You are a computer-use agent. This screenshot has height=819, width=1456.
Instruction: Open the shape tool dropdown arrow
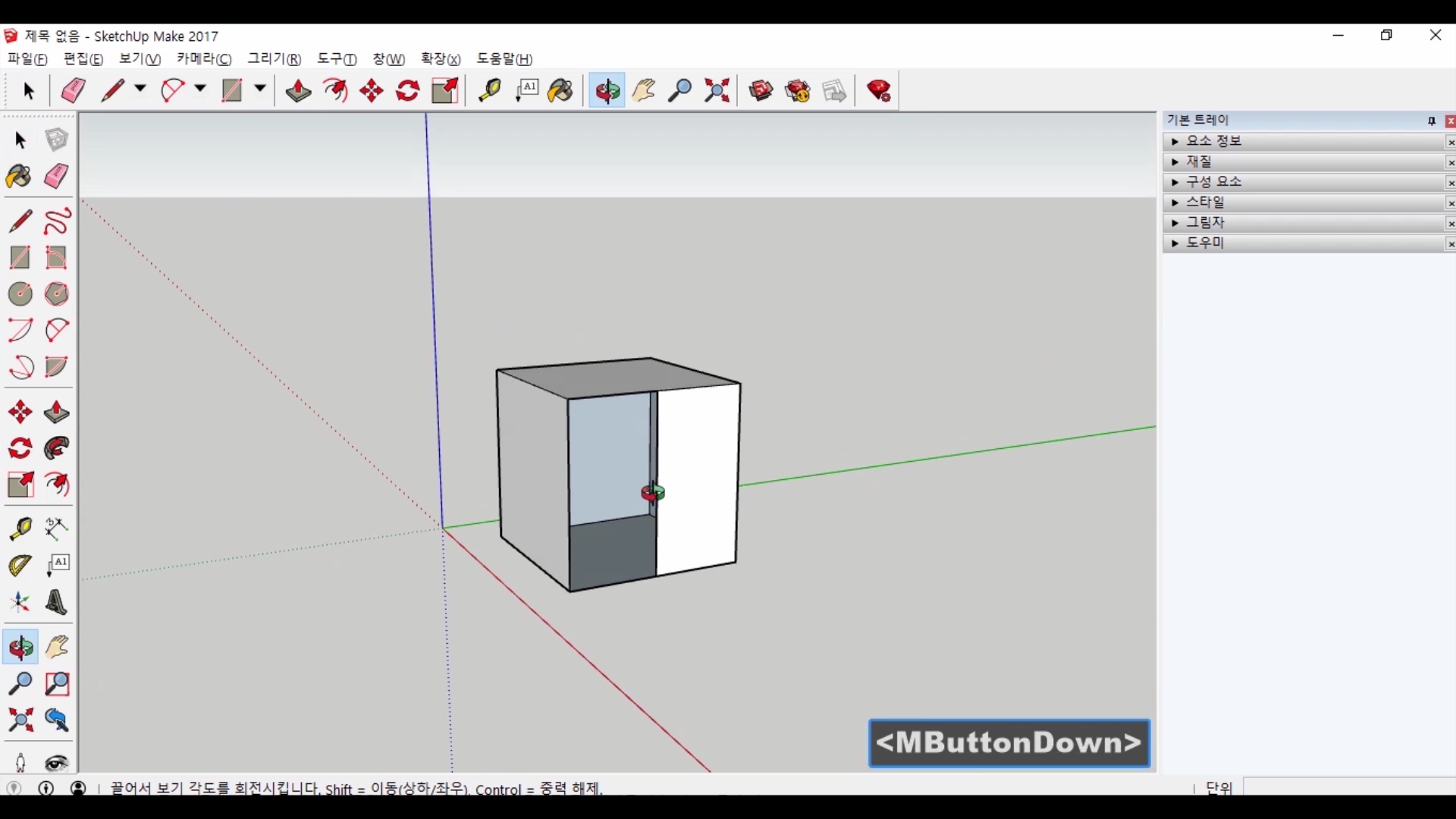(259, 89)
